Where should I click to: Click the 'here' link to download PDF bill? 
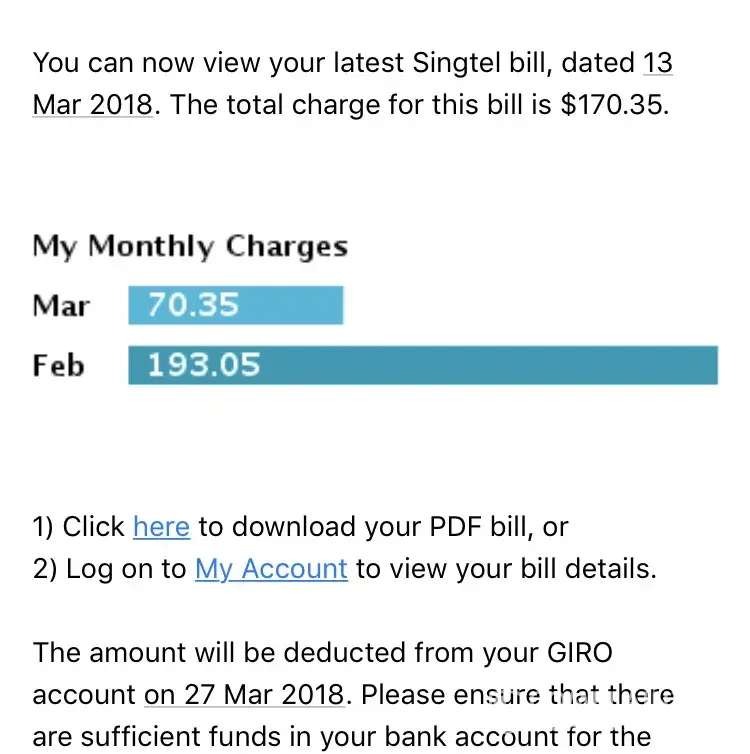161,527
